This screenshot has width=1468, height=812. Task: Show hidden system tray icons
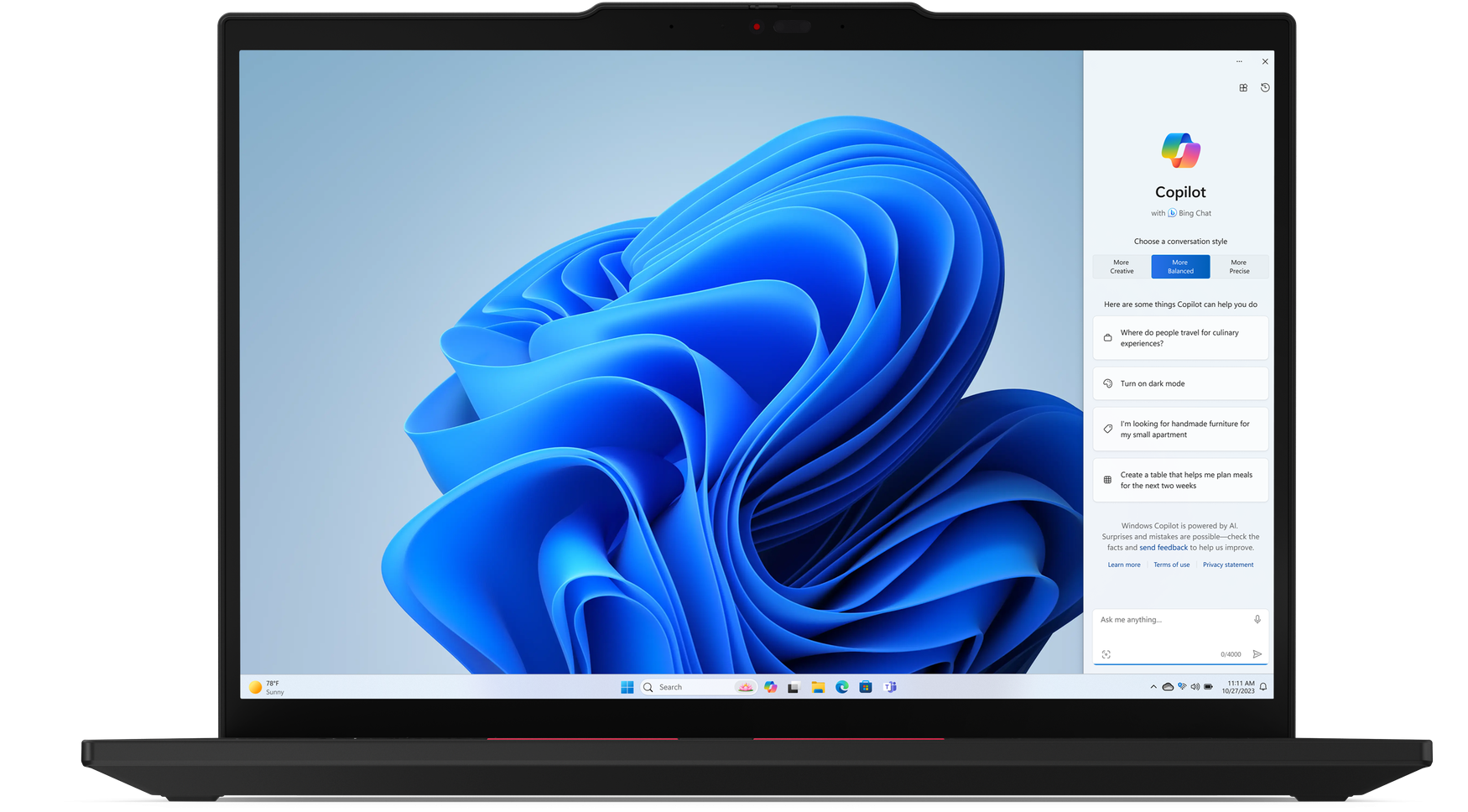(x=1153, y=687)
